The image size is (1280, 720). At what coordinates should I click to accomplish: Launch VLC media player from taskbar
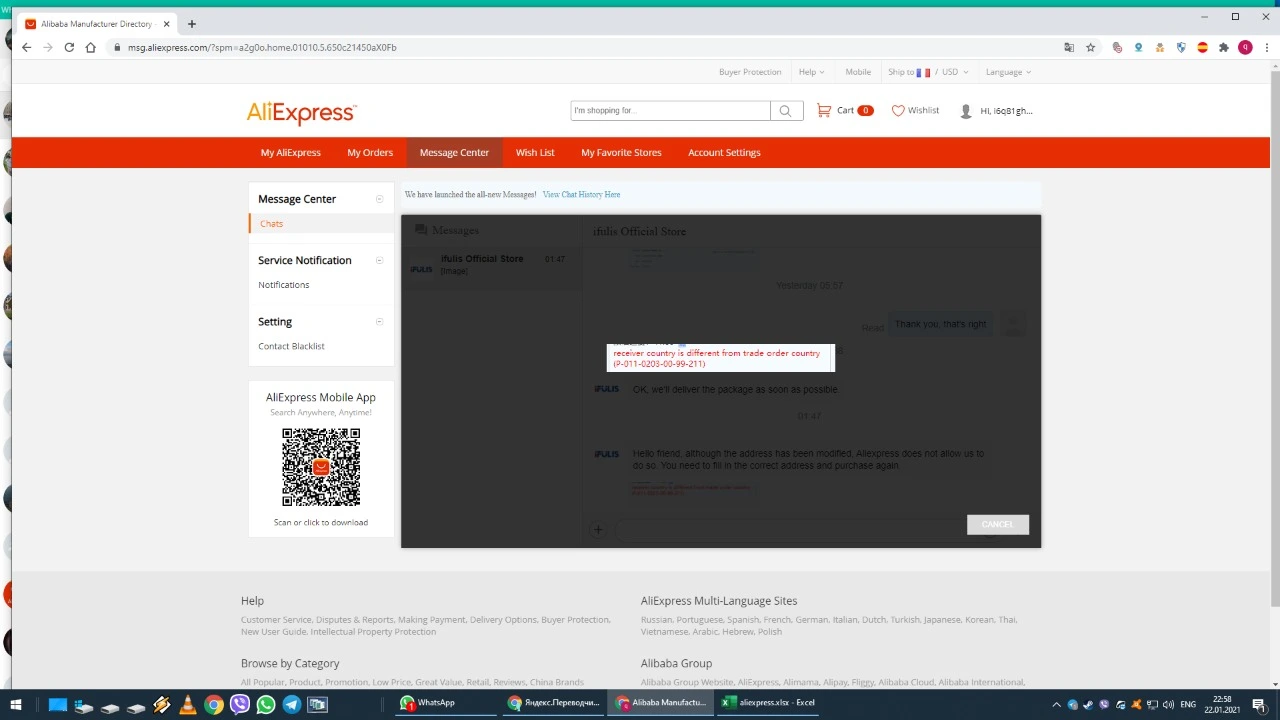188,705
